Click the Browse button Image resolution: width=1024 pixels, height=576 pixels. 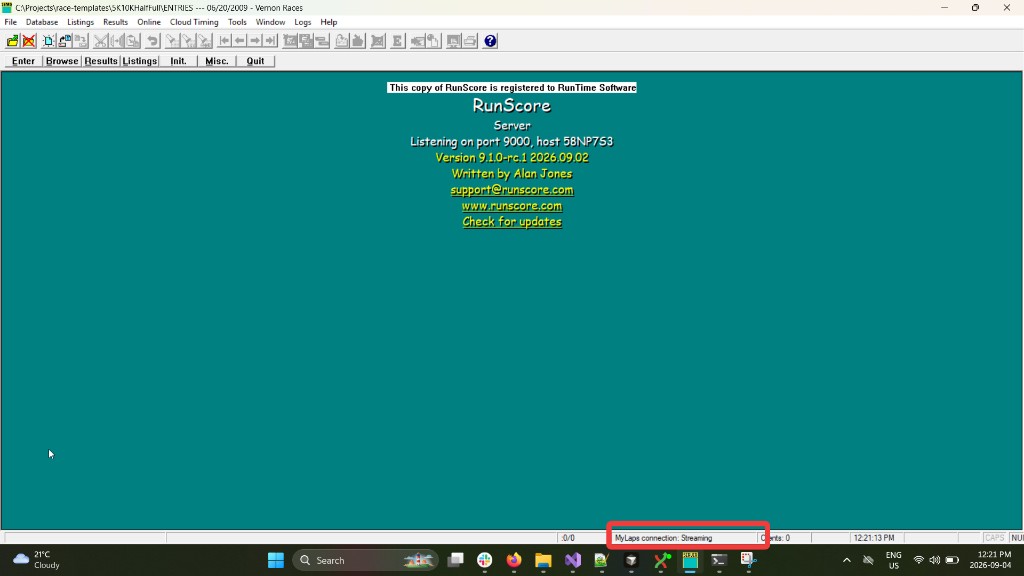click(62, 61)
